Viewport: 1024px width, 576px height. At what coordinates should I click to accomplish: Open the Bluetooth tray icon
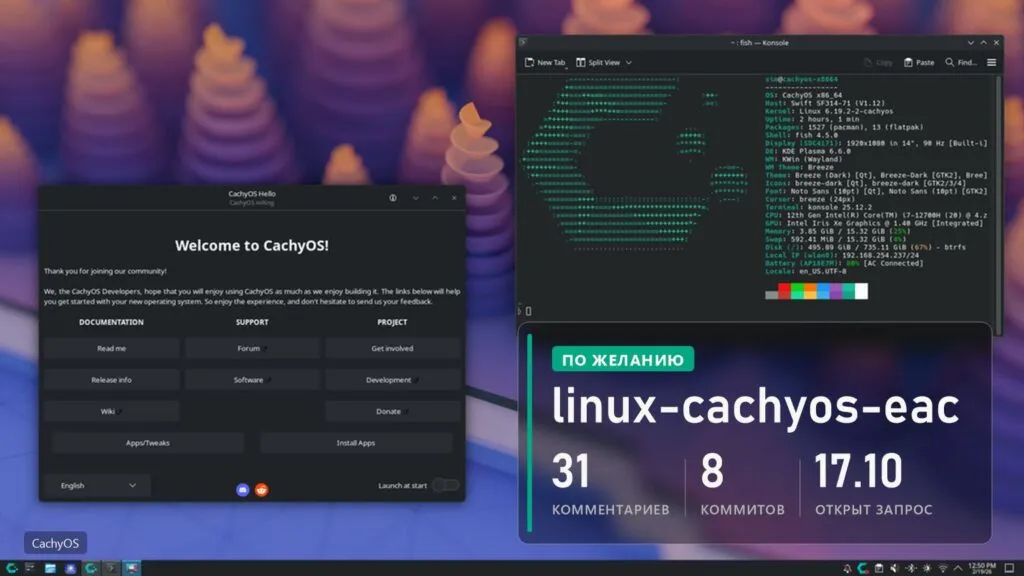click(911, 568)
